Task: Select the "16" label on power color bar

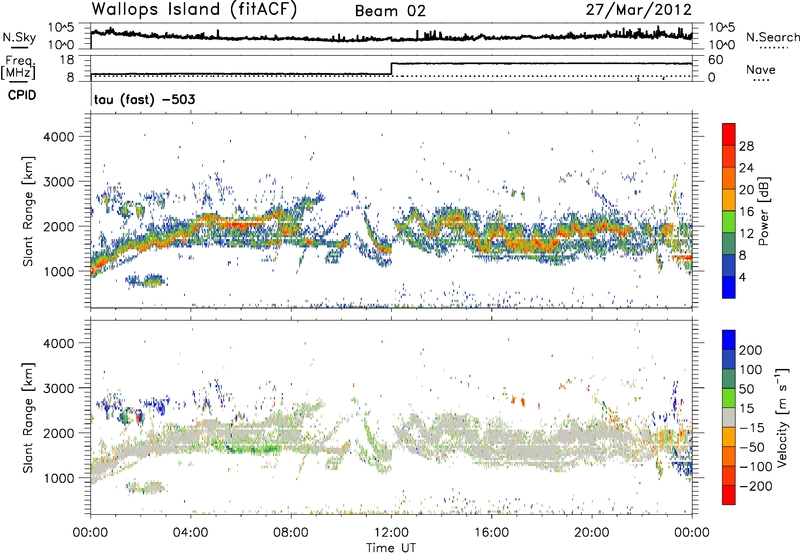Action: pyautogui.click(x=746, y=212)
